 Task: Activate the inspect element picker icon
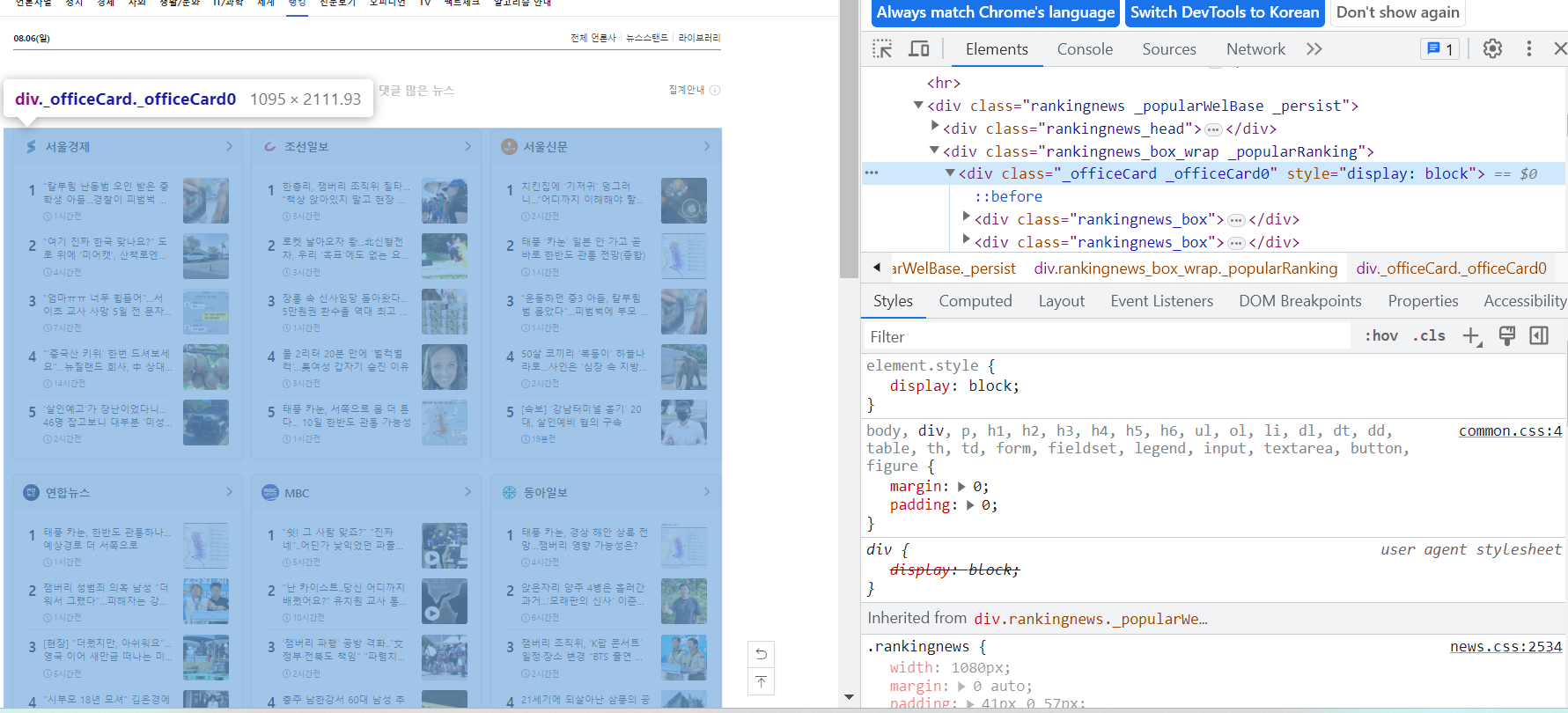pos(882,48)
